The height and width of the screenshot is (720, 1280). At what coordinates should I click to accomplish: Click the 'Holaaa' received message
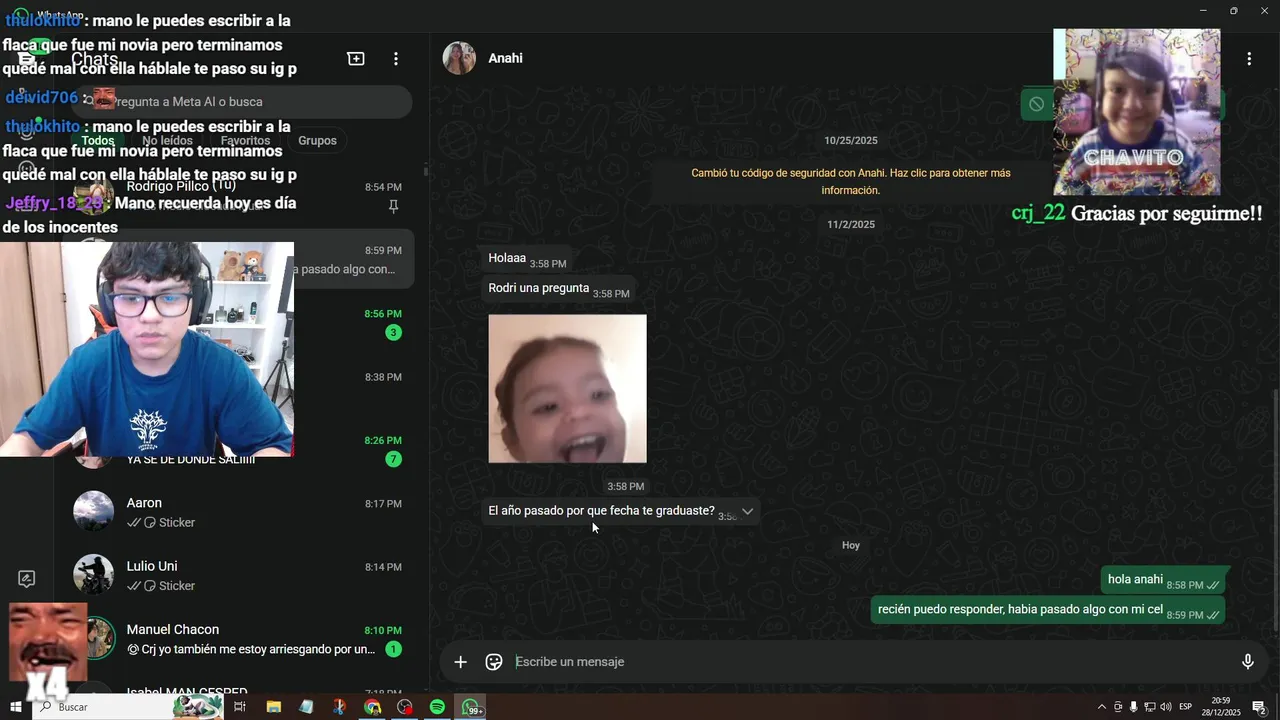tap(527, 260)
